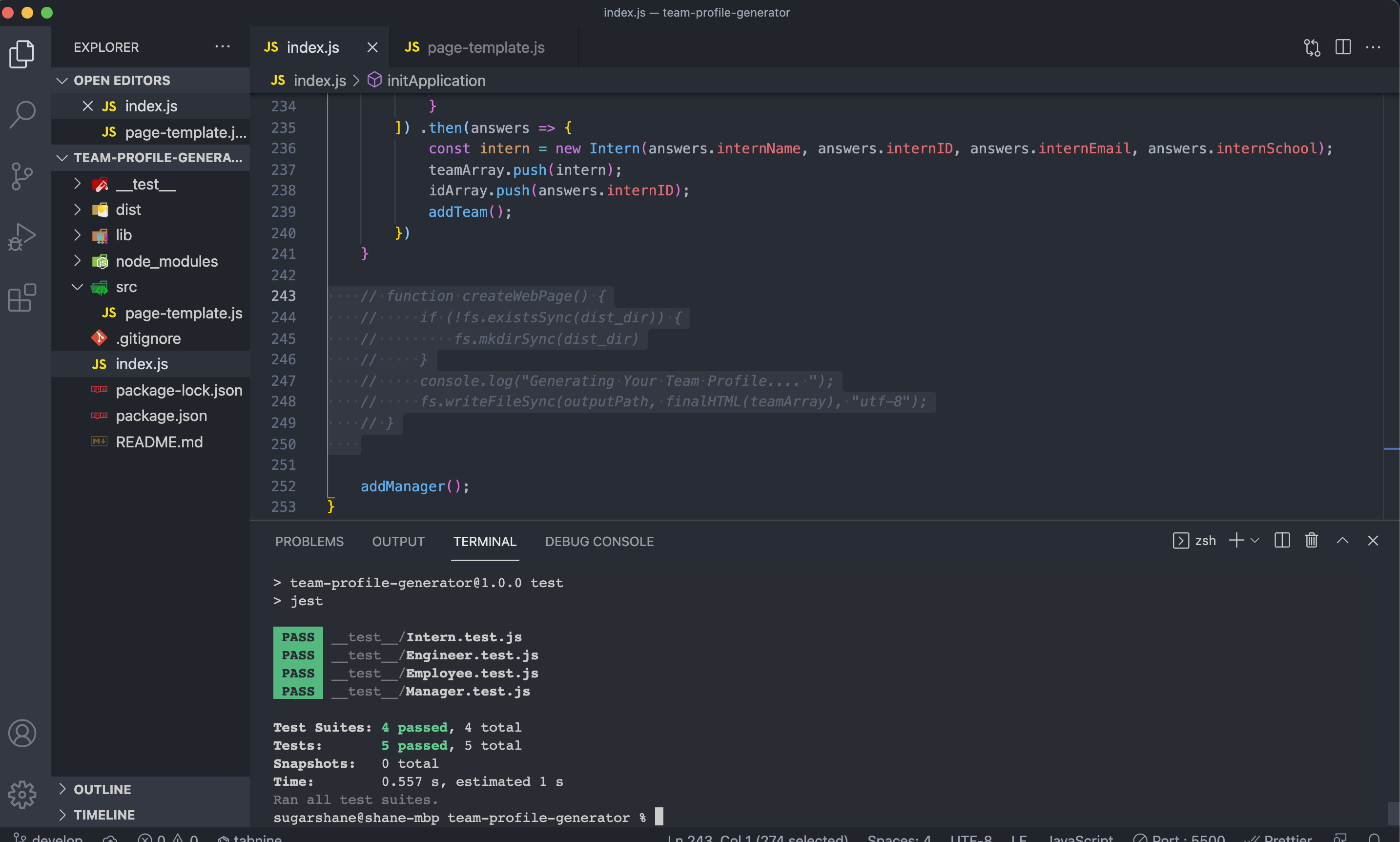Expand the Outline section
Image resolution: width=1400 pixels, height=842 pixels.
point(62,789)
